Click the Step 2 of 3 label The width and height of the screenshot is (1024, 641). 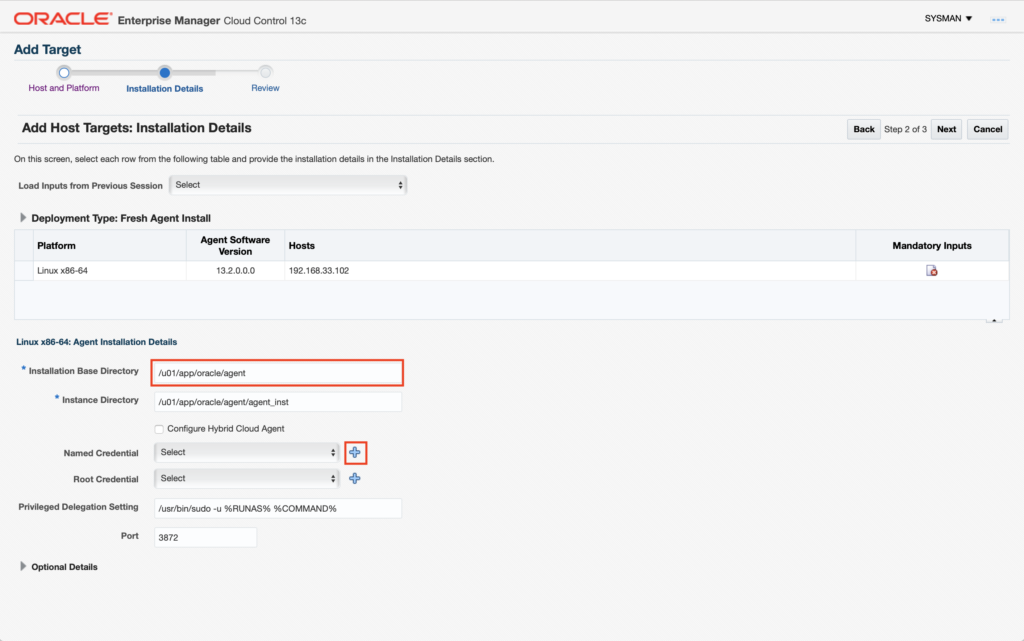pyautogui.click(x=905, y=129)
